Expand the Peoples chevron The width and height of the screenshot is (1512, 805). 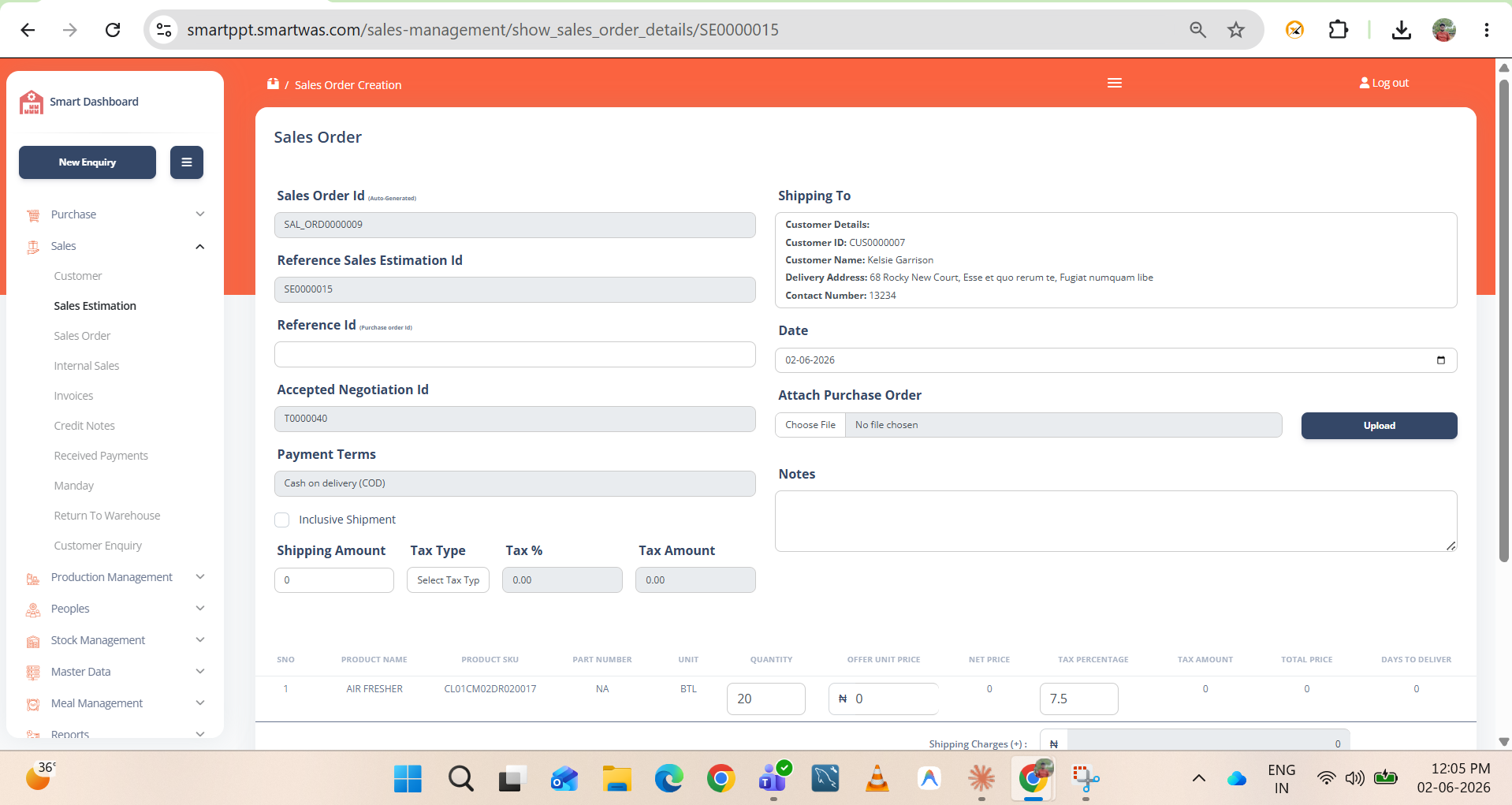(200, 609)
